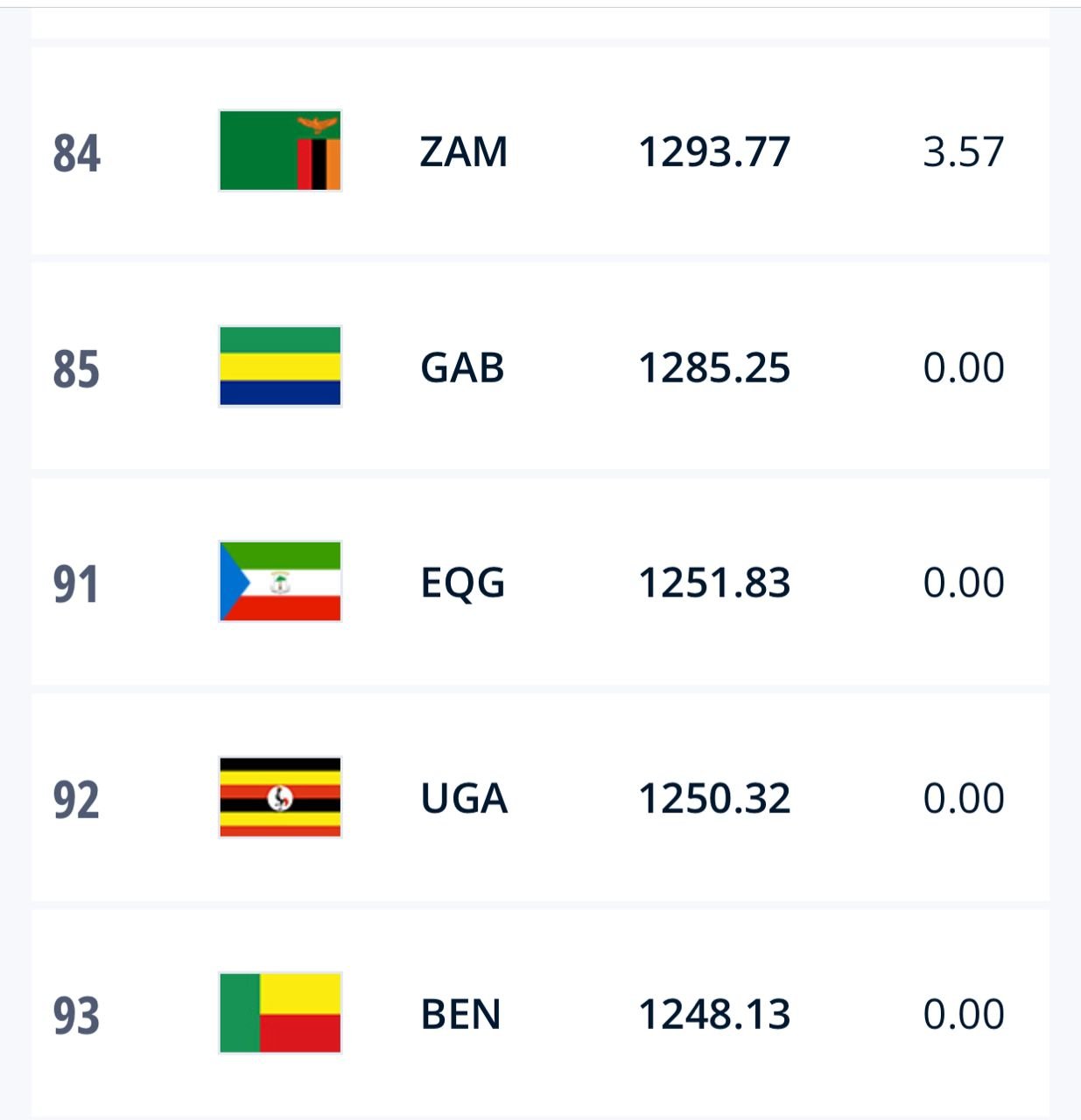
Task: Click rank number 85
Action: click(x=76, y=368)
